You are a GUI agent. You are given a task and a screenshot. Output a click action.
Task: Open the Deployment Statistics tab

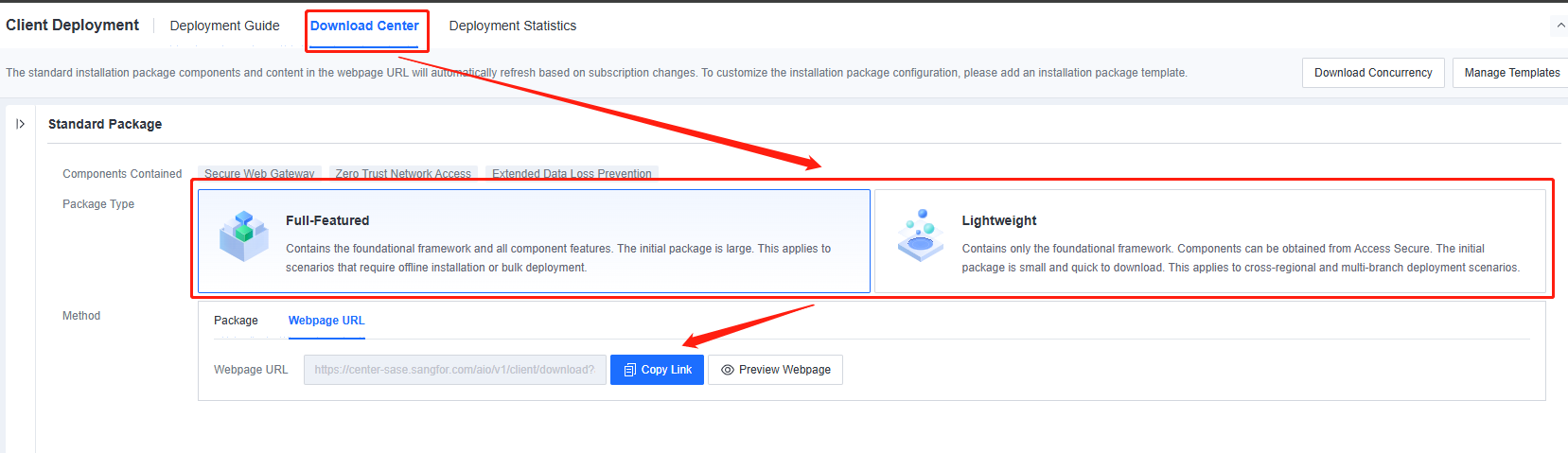512,26
